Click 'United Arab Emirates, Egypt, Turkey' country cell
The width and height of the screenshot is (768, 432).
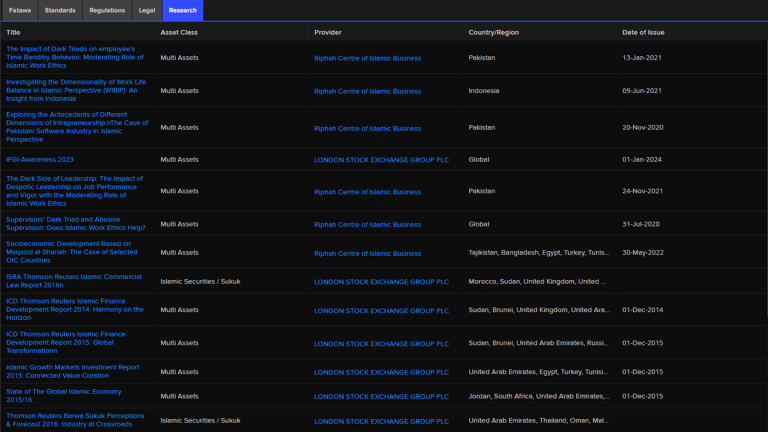tap(538, 372)
